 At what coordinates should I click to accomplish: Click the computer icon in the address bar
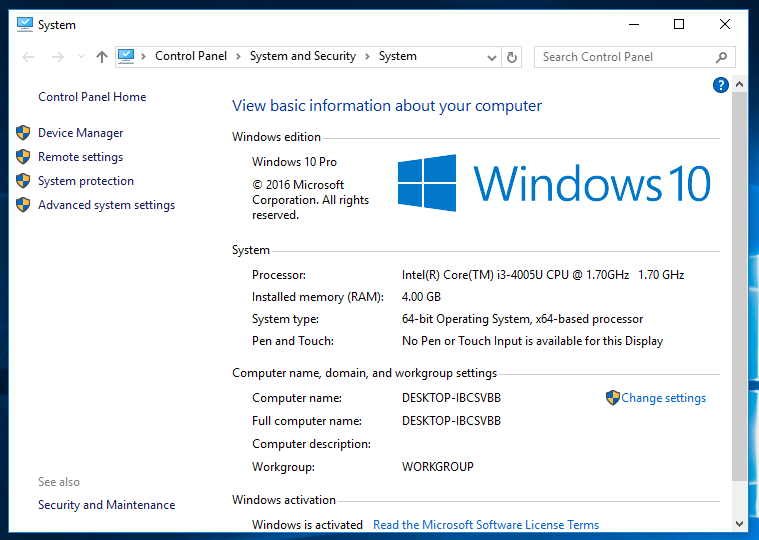click(126, 57)
